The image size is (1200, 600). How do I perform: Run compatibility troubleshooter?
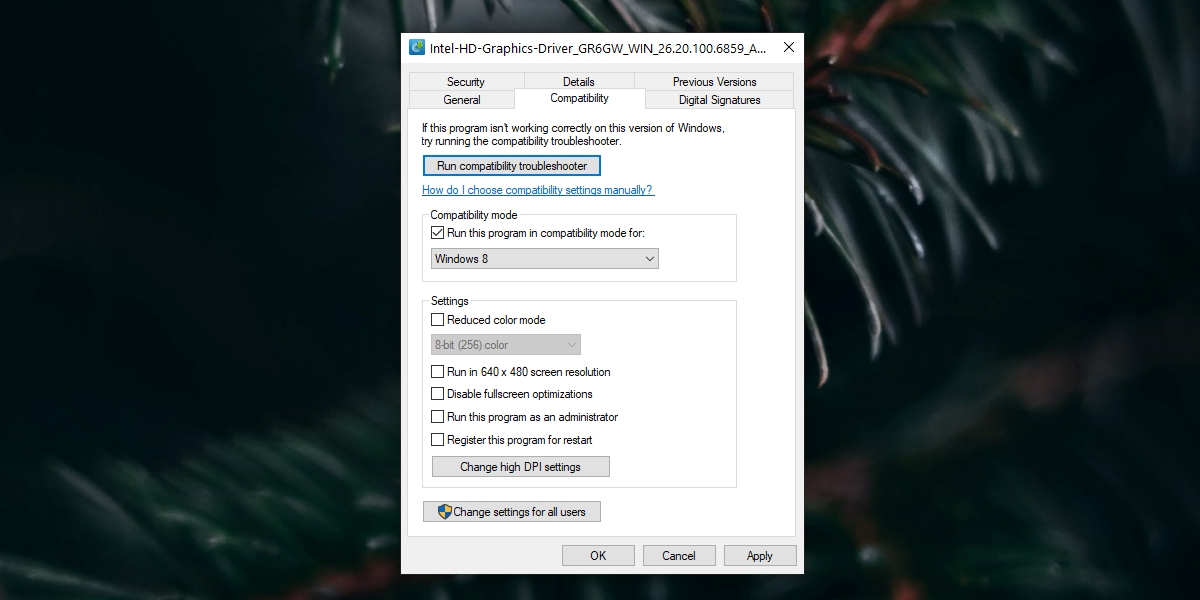(x=512, y=166)
